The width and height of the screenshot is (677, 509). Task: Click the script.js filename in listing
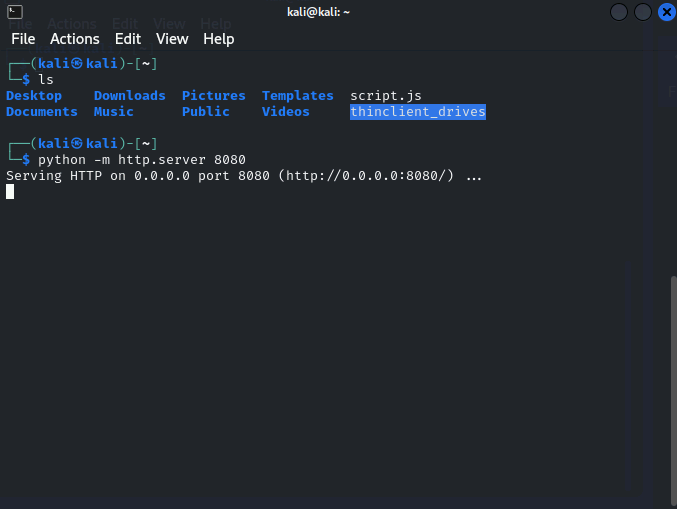(x=386, y=96)
